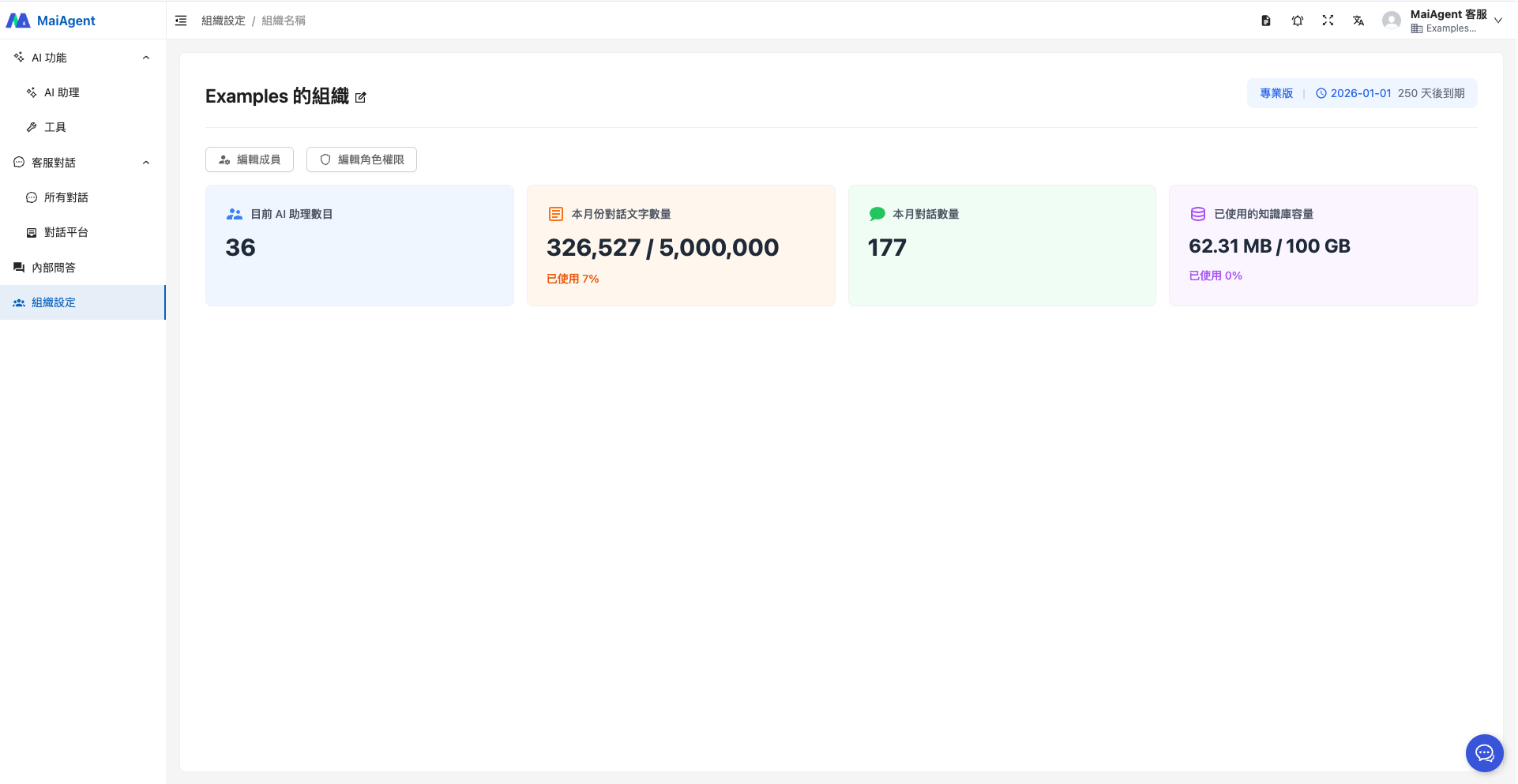This screenshot has height=784, width=1518.
Task: Open notifications bell icon
Action: tap(1297, 21)
